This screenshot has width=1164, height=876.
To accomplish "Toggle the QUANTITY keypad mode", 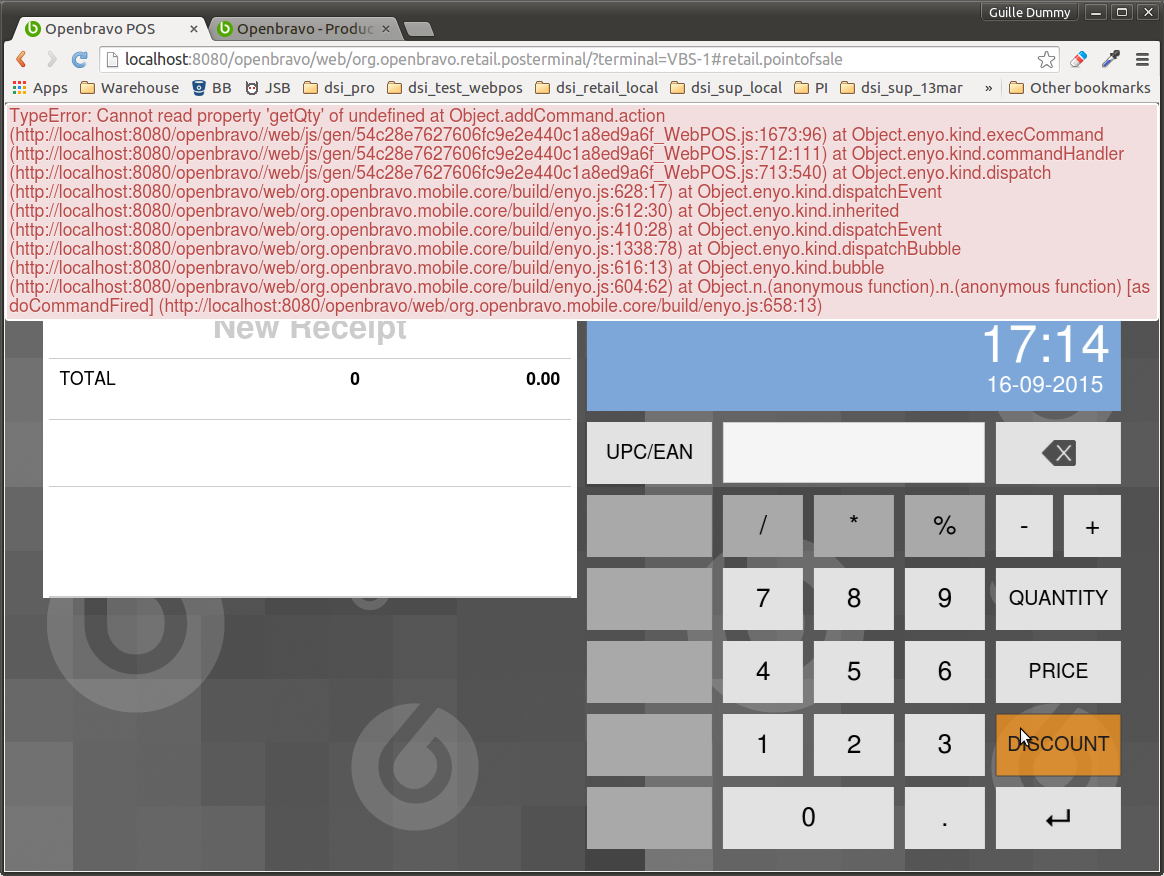I will [1058, 599].
